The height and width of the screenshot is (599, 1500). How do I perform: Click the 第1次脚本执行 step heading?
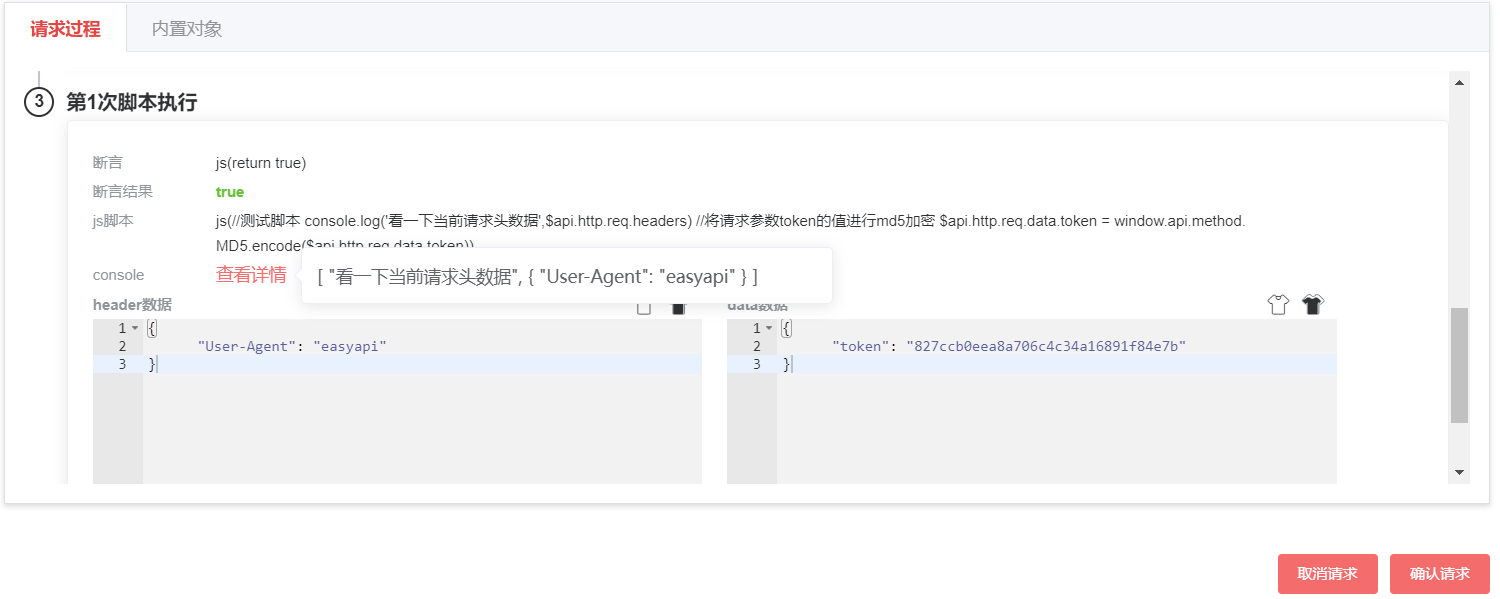pos(131,102)
